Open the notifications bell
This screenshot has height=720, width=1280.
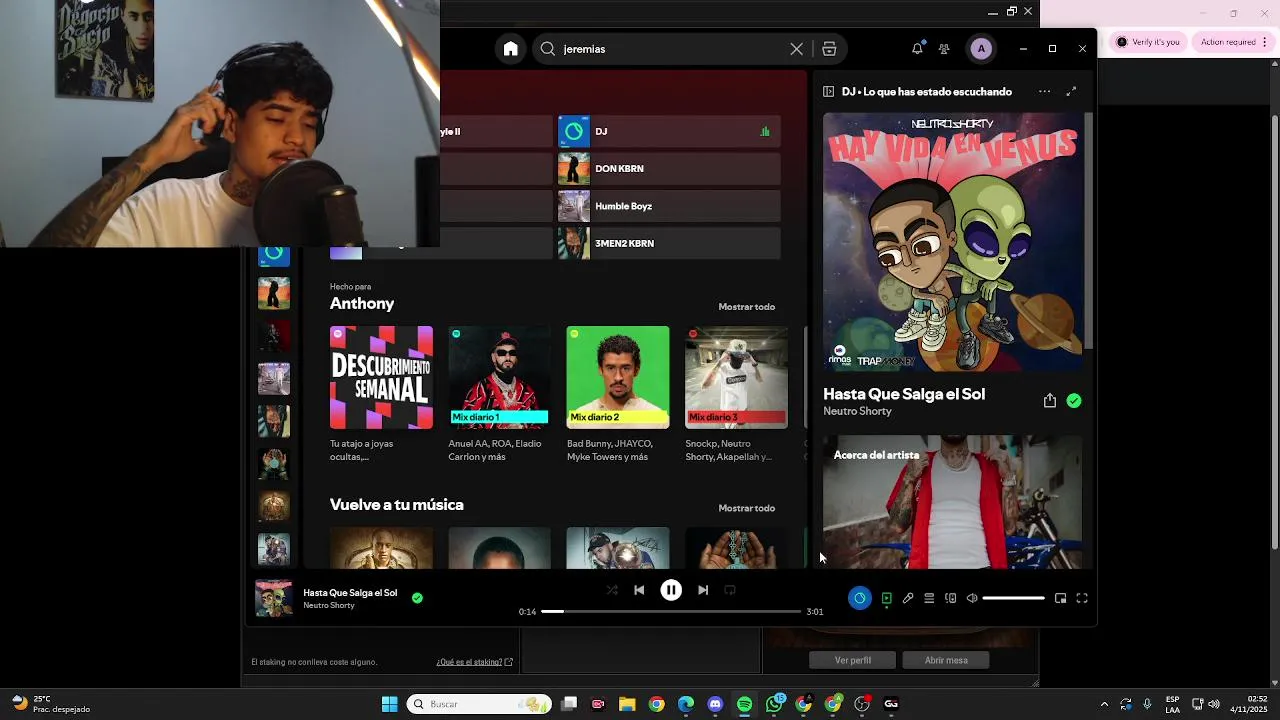click(917, 49)
